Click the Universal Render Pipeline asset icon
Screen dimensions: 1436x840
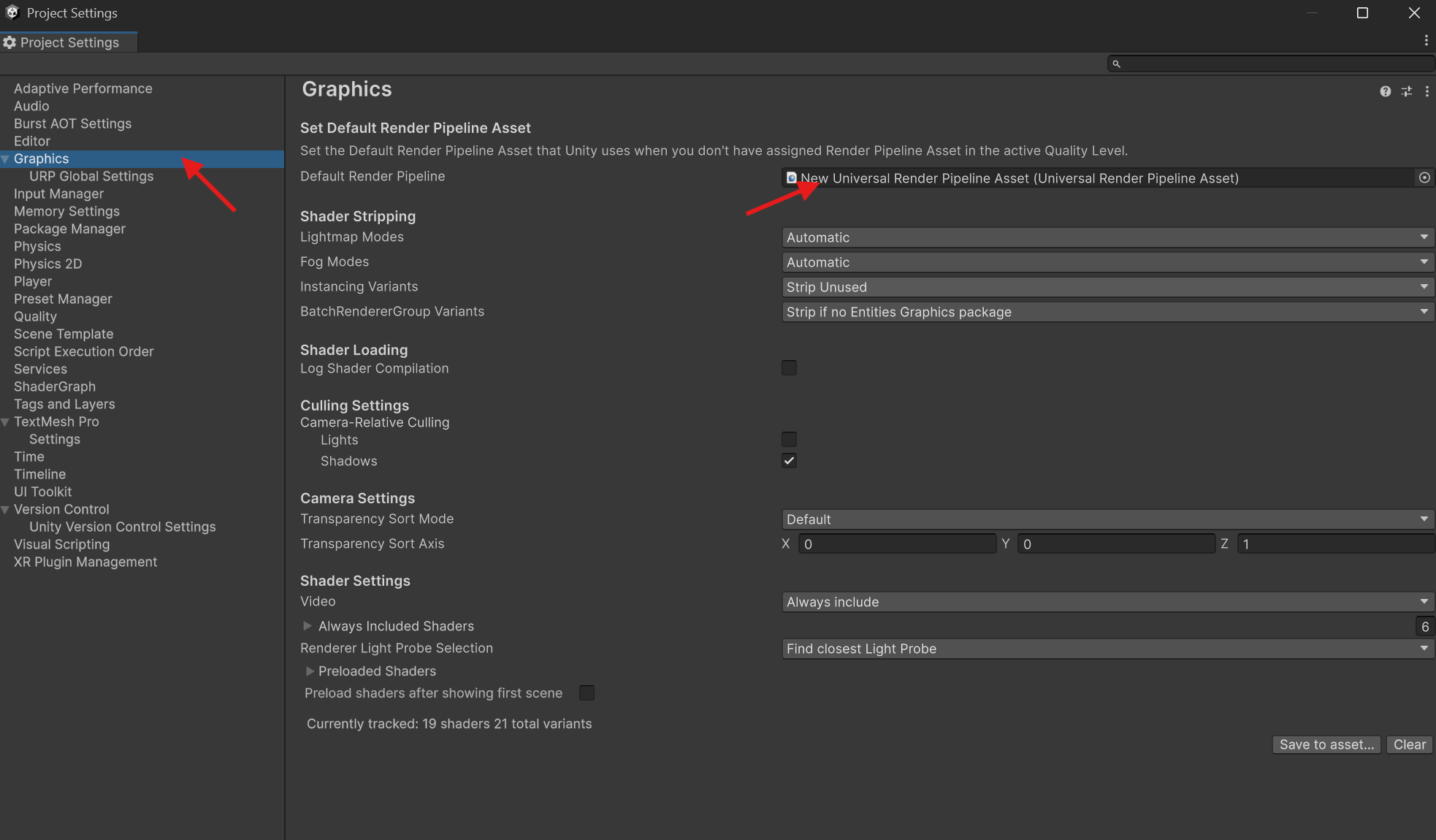pos(791,177)
